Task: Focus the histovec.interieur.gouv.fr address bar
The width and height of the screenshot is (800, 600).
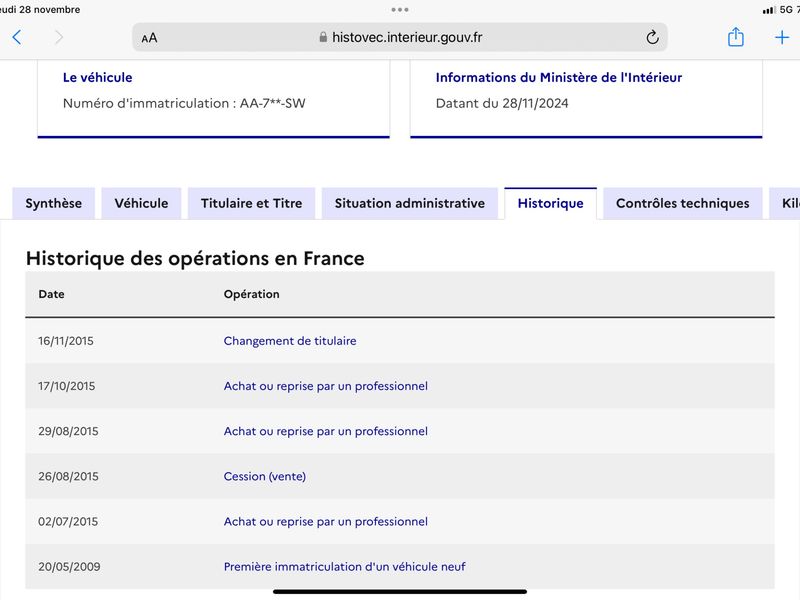Action: [399, 37]
